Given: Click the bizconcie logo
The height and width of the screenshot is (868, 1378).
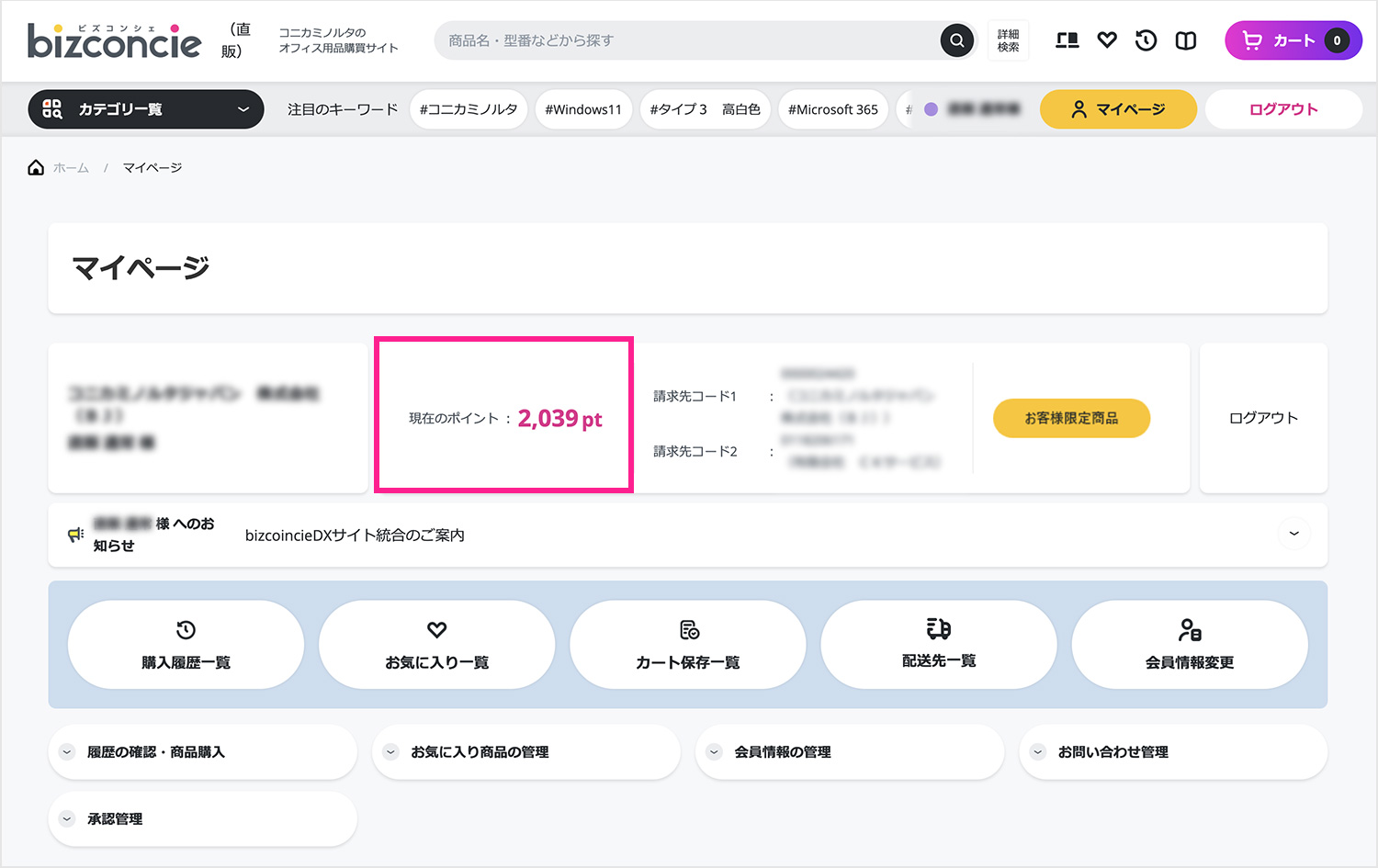Looking at the screenshot, I should pyautogui.click(x=114, y=41).
